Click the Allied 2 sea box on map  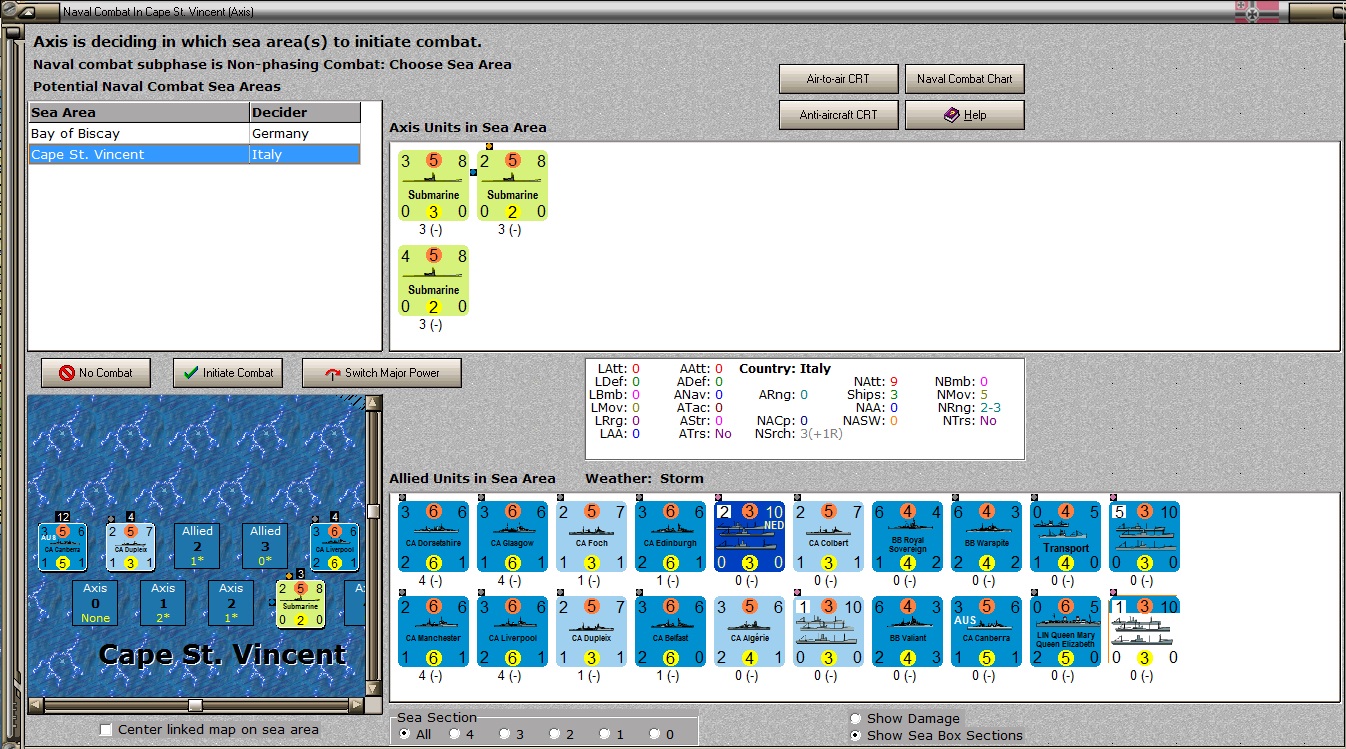(x=197, y=546)
